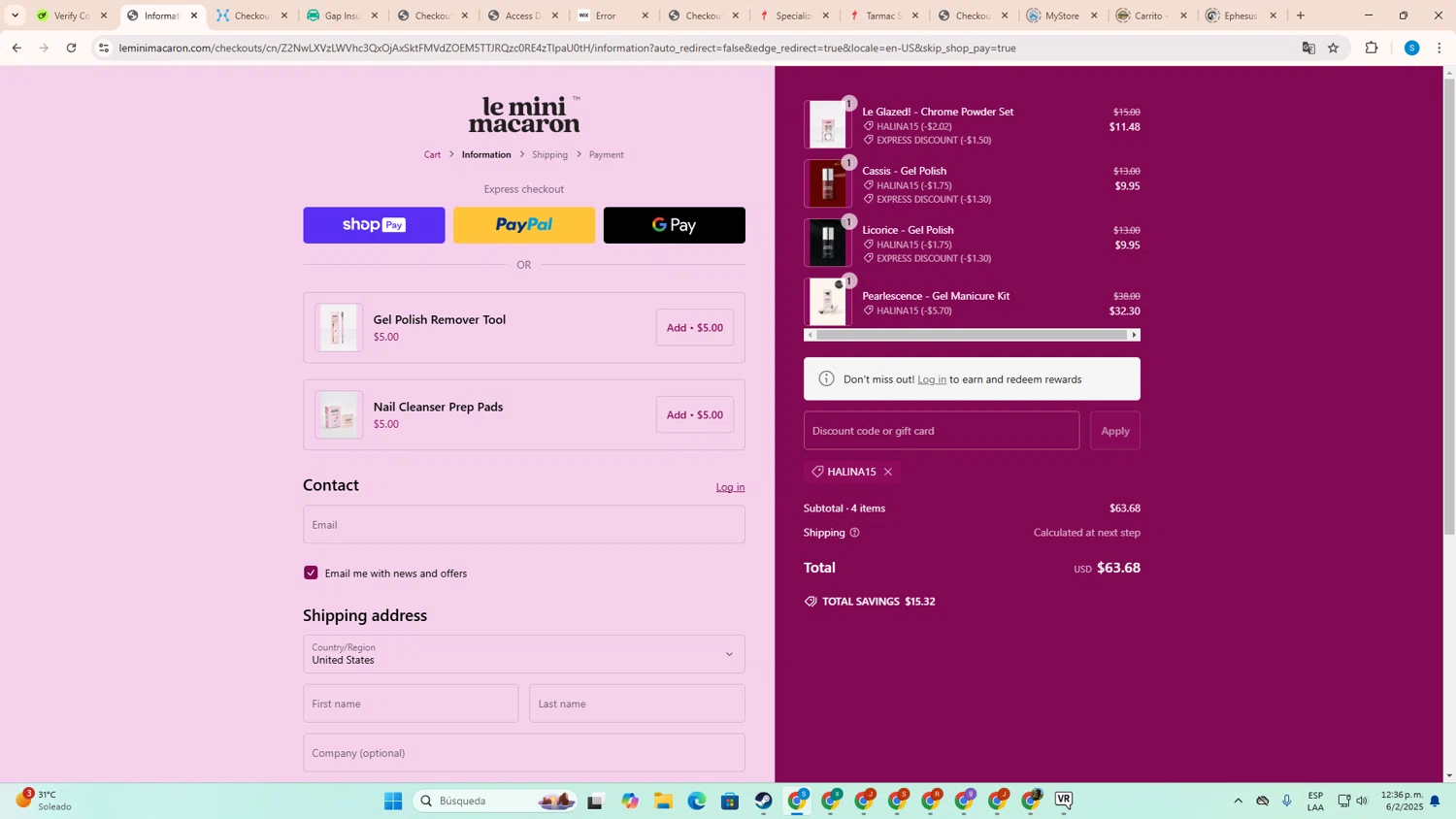Go to Cart in checkout breadcrumb
1456x819 pixels.
point(432,155)
